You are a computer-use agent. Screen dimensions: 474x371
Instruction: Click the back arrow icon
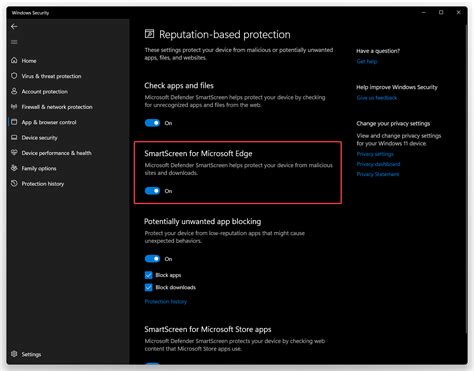point(14,27)
